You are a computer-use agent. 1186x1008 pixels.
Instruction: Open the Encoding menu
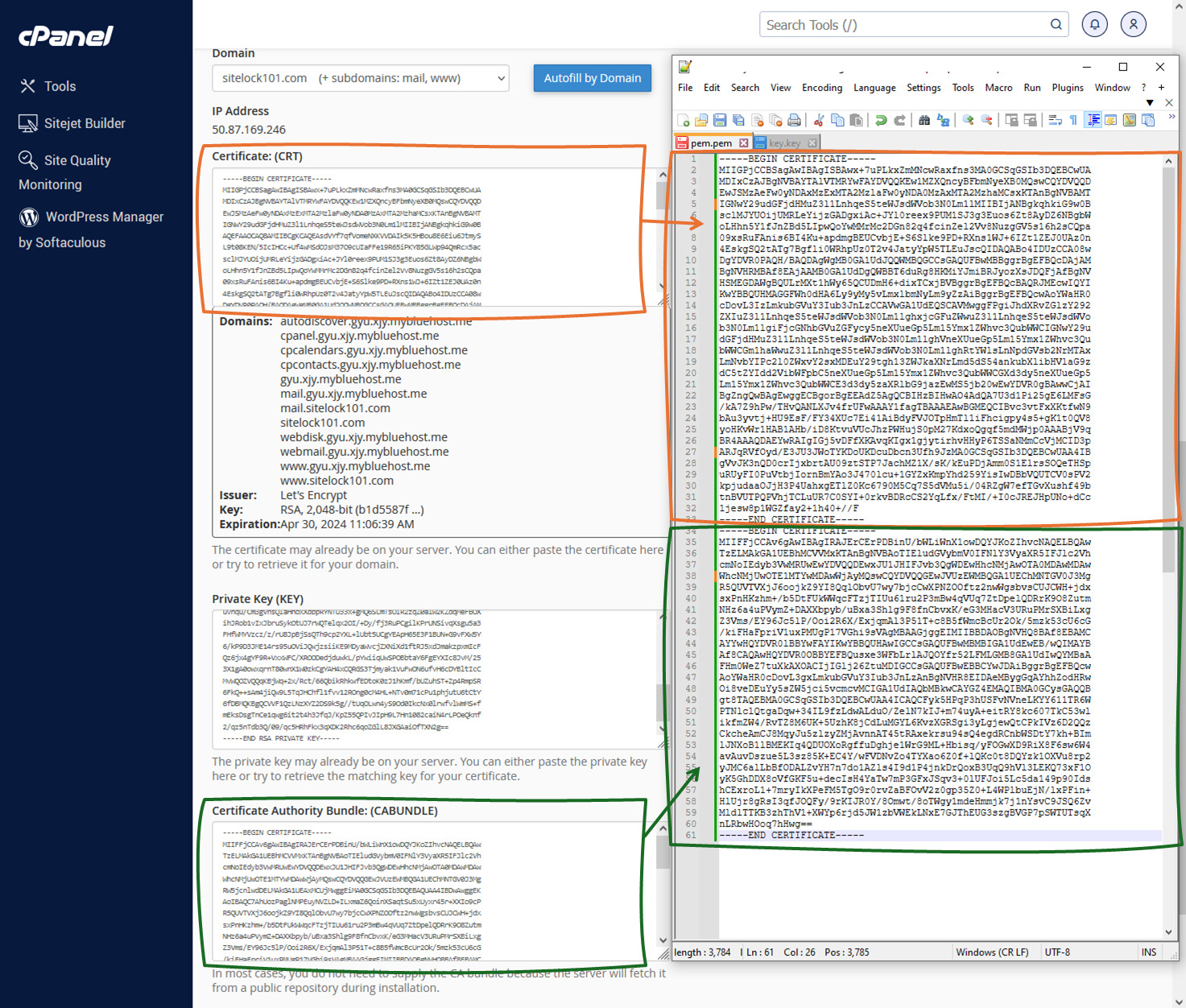coord(821,88)
